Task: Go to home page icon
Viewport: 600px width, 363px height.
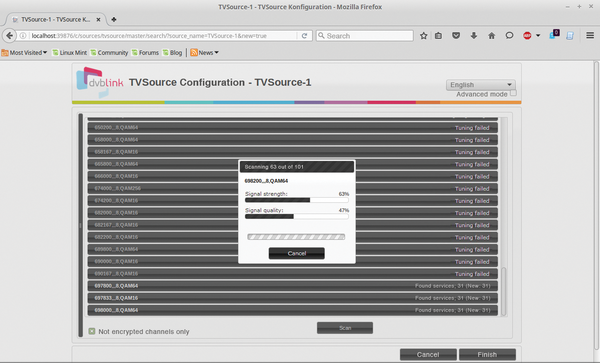Action: (491, 36)
